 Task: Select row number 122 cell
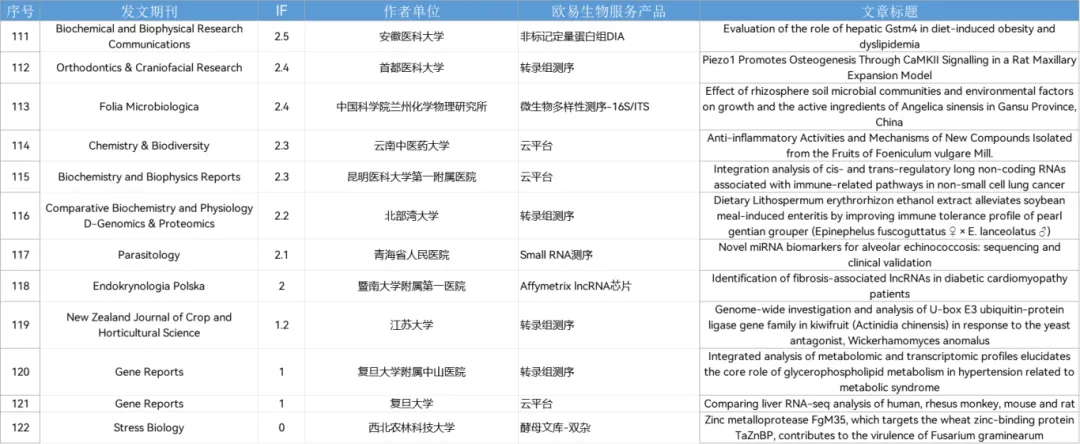(20, 428)
